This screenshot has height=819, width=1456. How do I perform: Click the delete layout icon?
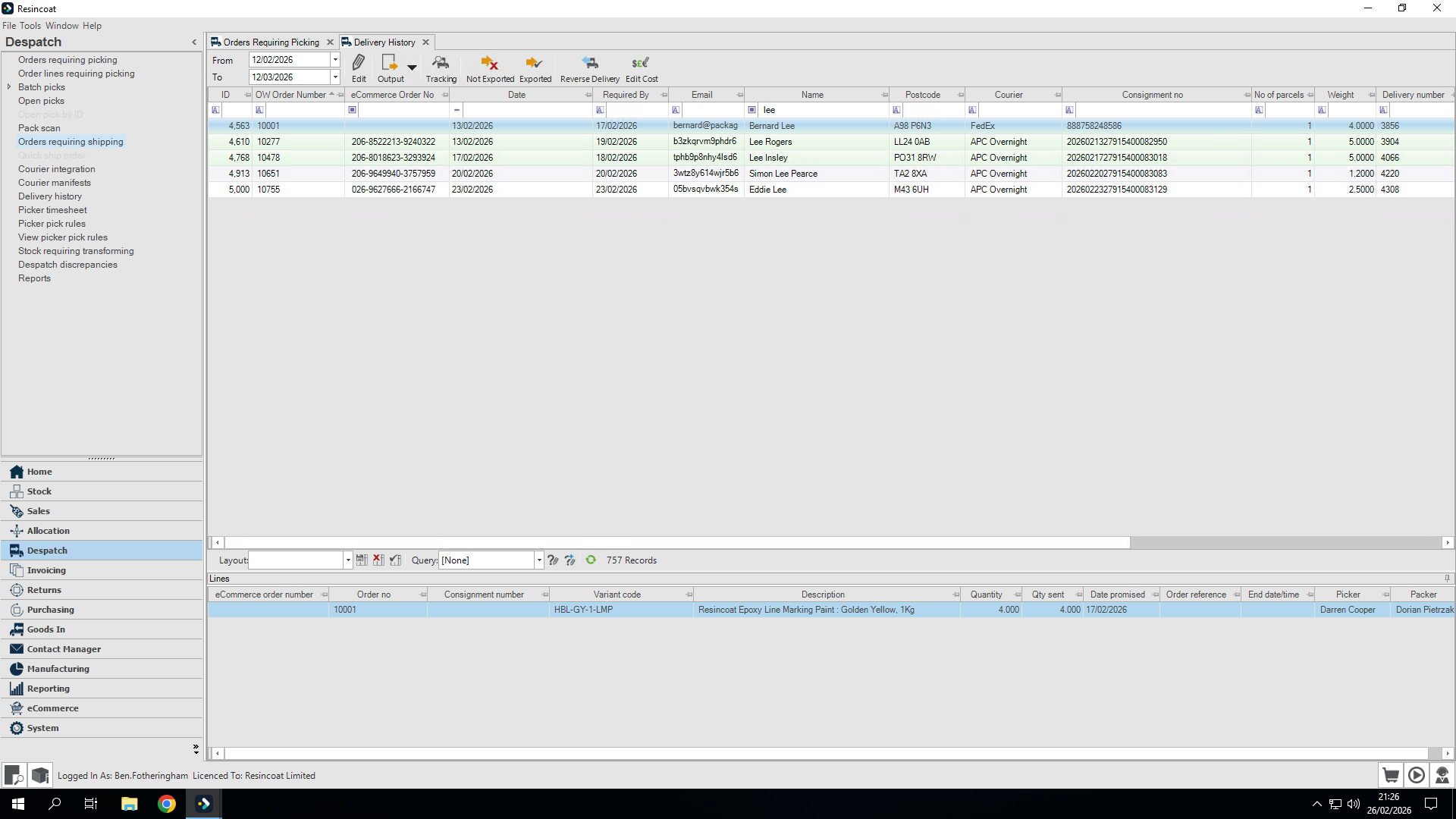378,560
